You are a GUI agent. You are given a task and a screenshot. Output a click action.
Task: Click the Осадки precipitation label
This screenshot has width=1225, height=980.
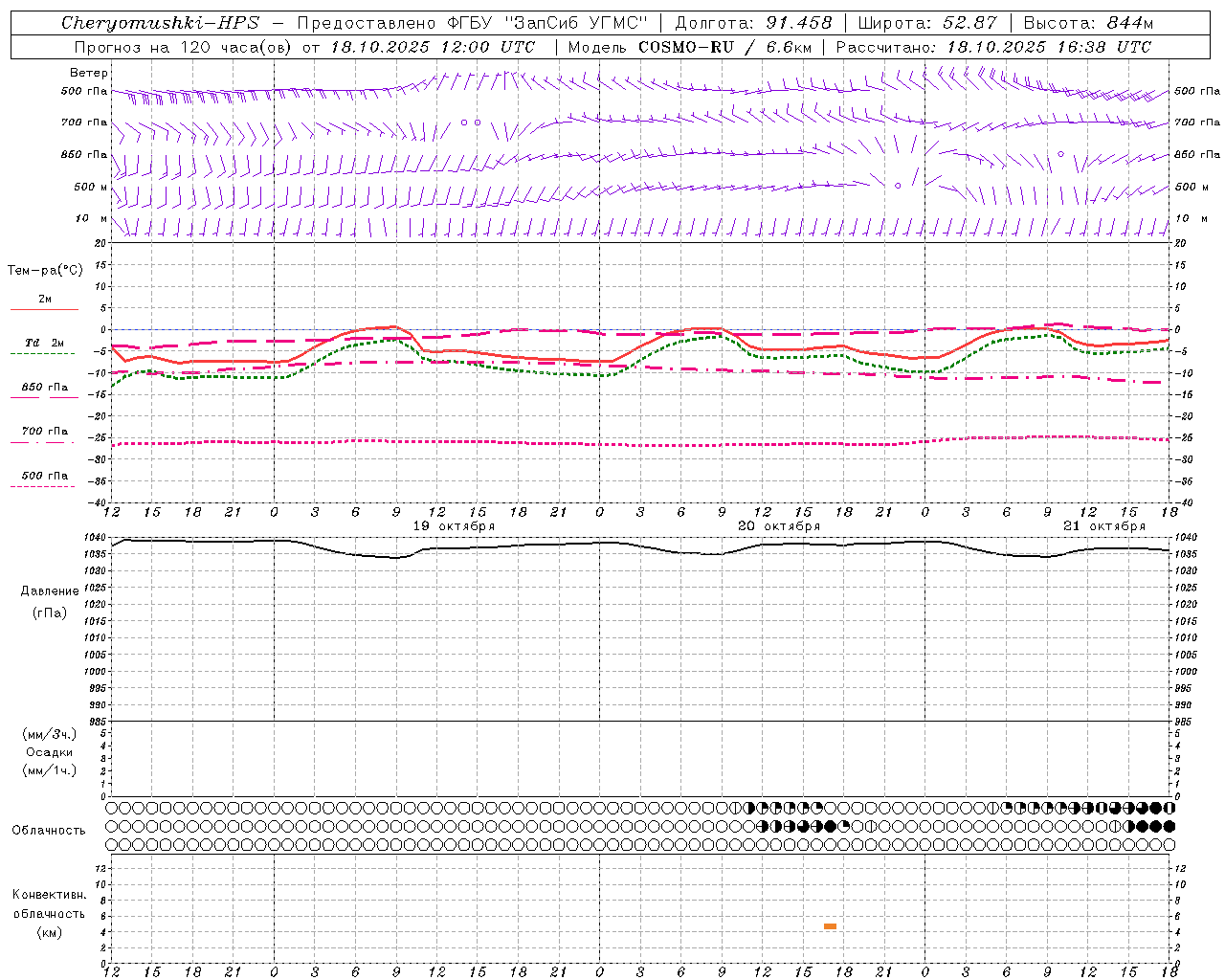(50, 752)
